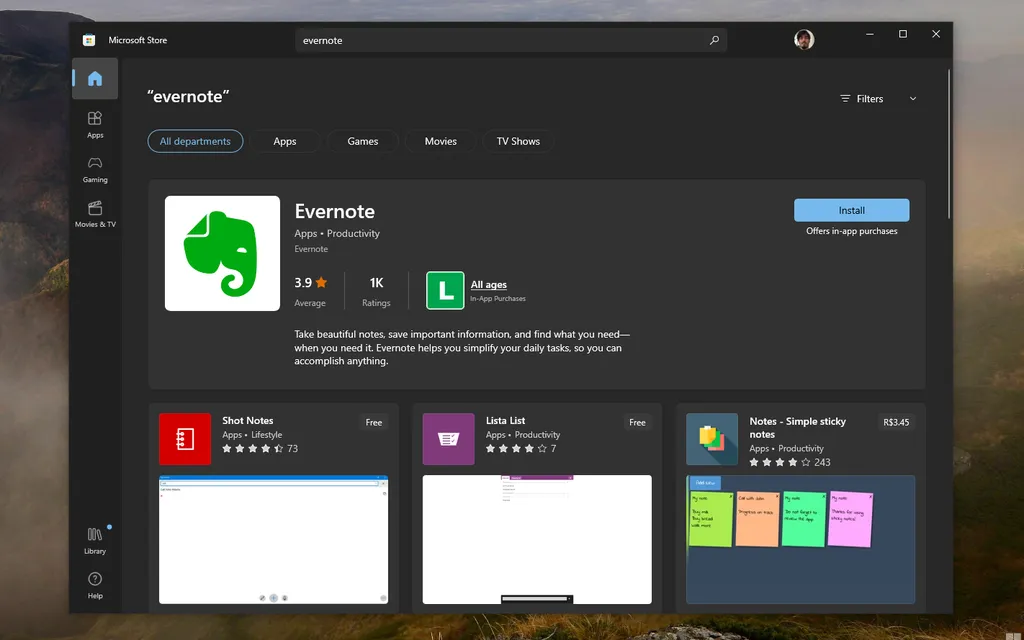Open Movies & TV in sidebar

tap(95, 214)
